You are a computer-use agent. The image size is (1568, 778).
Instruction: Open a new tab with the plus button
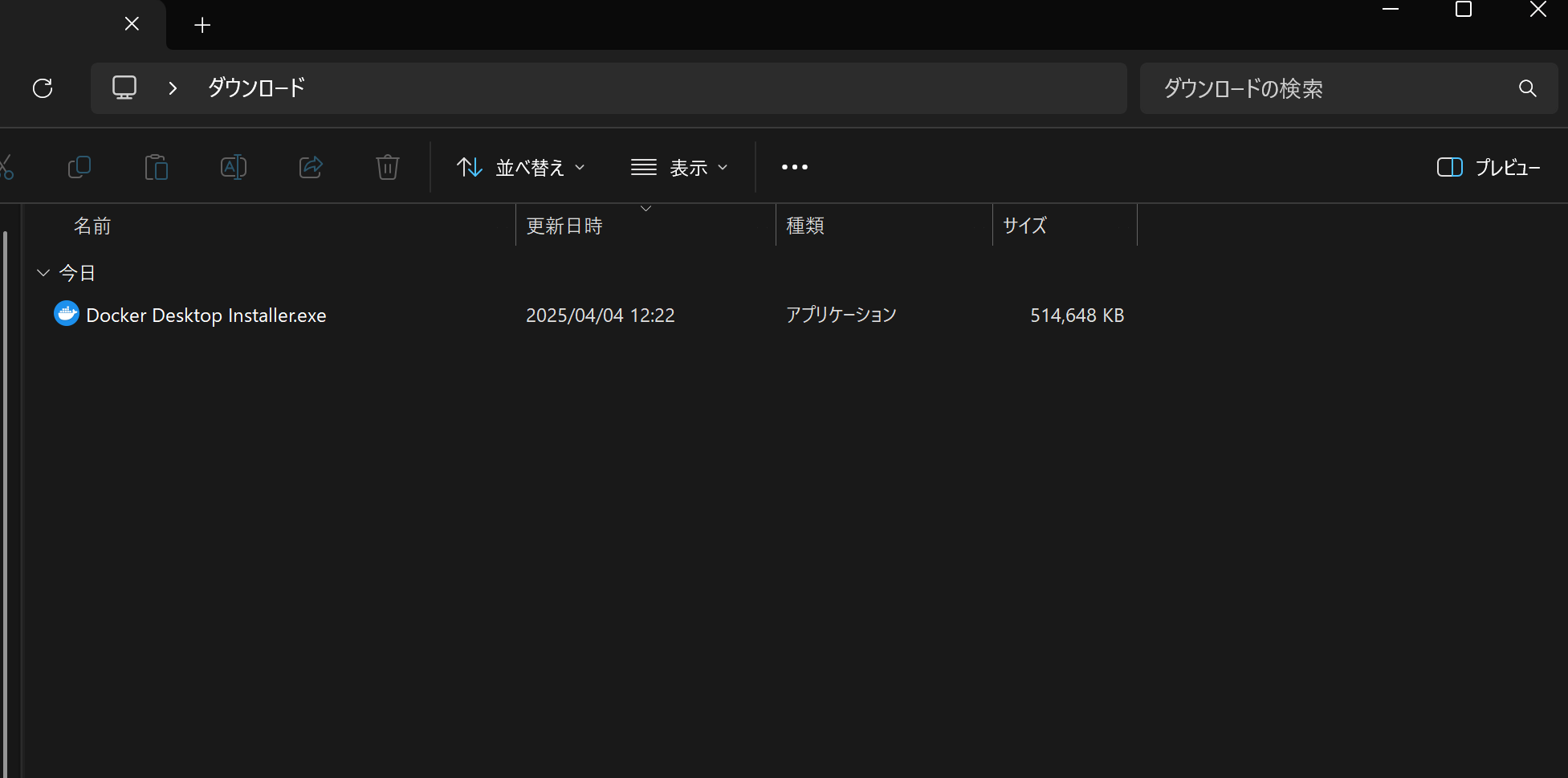(202, 24)
